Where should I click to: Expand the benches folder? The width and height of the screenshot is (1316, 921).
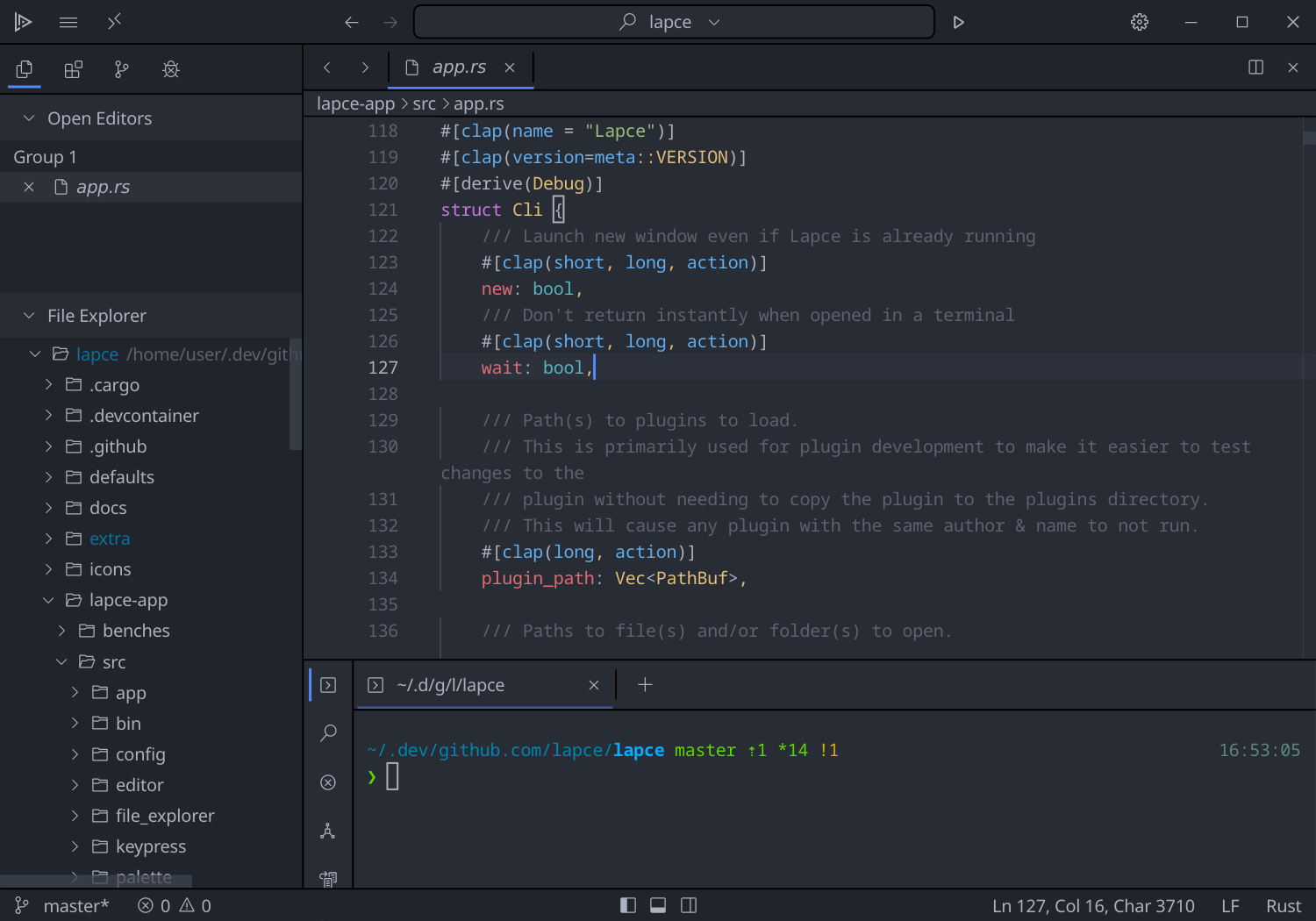tap(61, 631)
